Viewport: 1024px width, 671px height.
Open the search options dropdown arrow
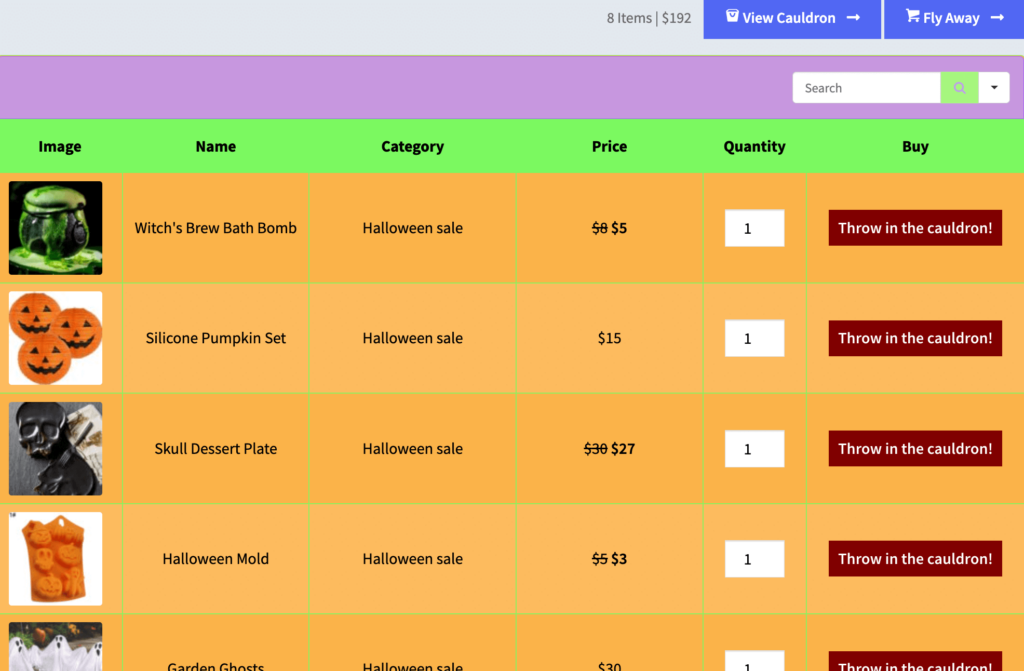[993, 87]
